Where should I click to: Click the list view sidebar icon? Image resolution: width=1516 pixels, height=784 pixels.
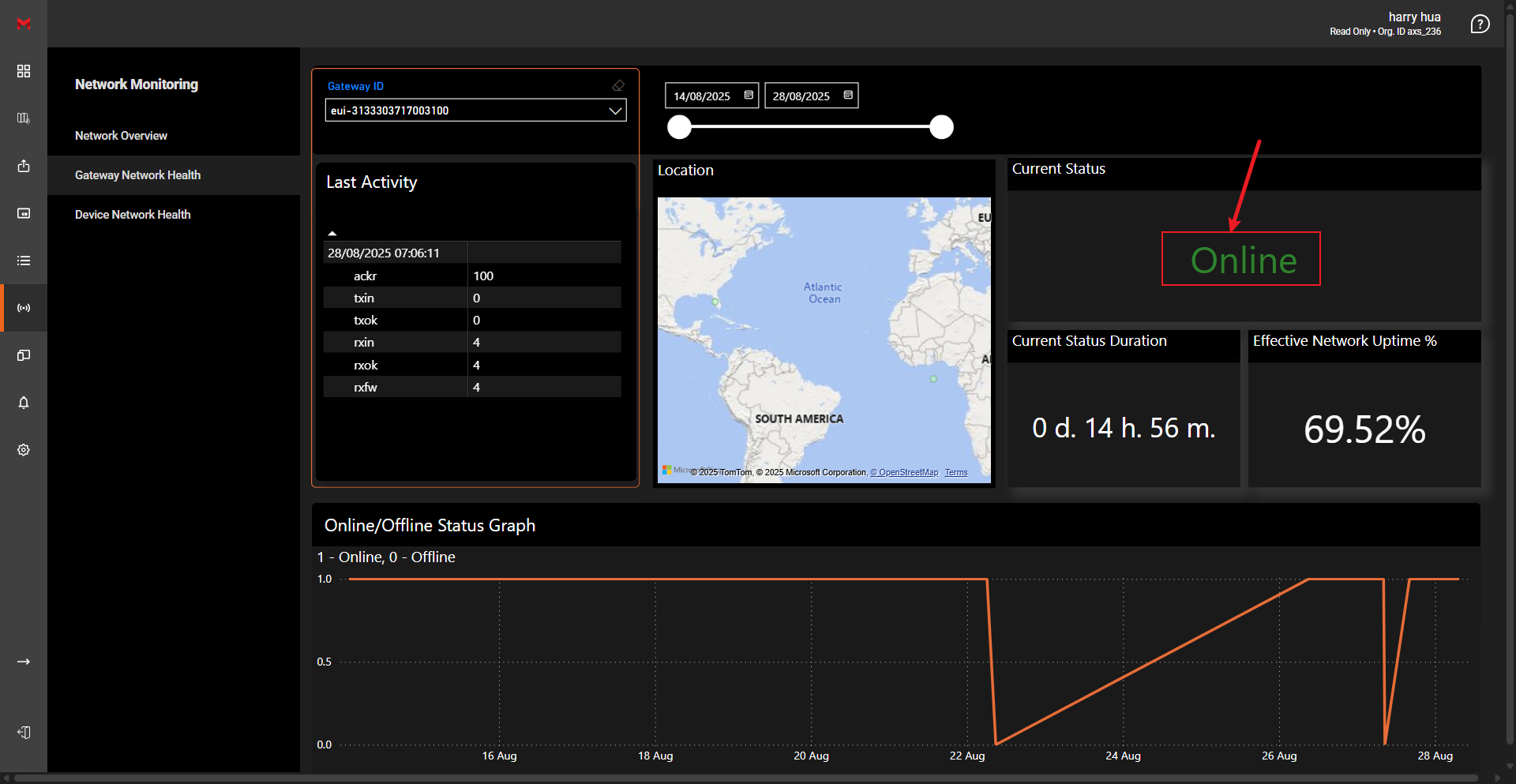(24, 261)
